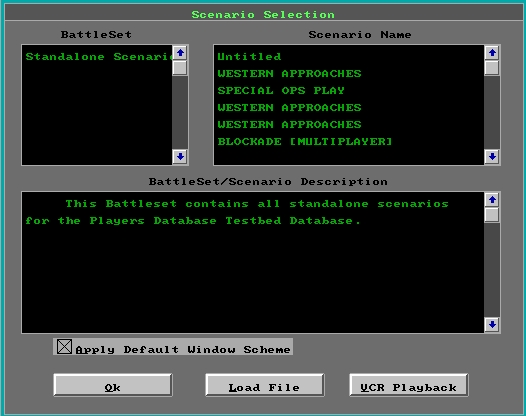Click the battleset description text
The image size is (526, 416).
pos(237,212)
